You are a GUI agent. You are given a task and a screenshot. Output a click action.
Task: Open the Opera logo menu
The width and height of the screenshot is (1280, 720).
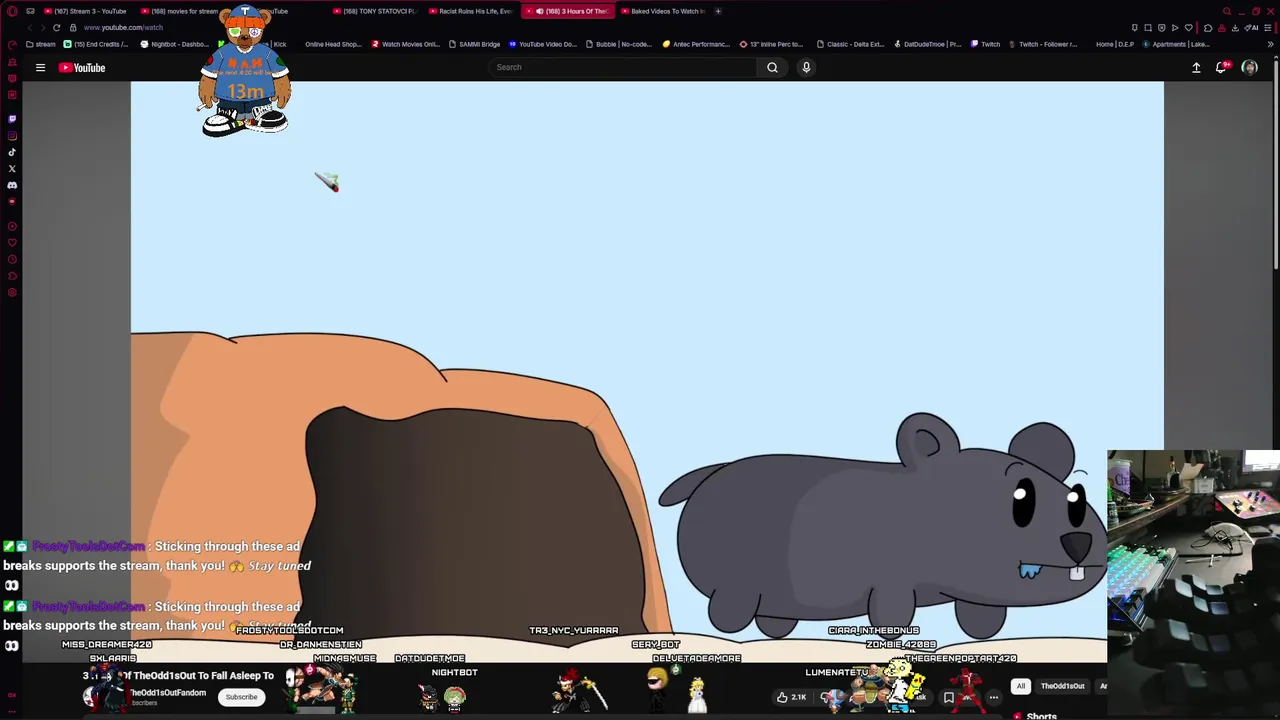12,11
